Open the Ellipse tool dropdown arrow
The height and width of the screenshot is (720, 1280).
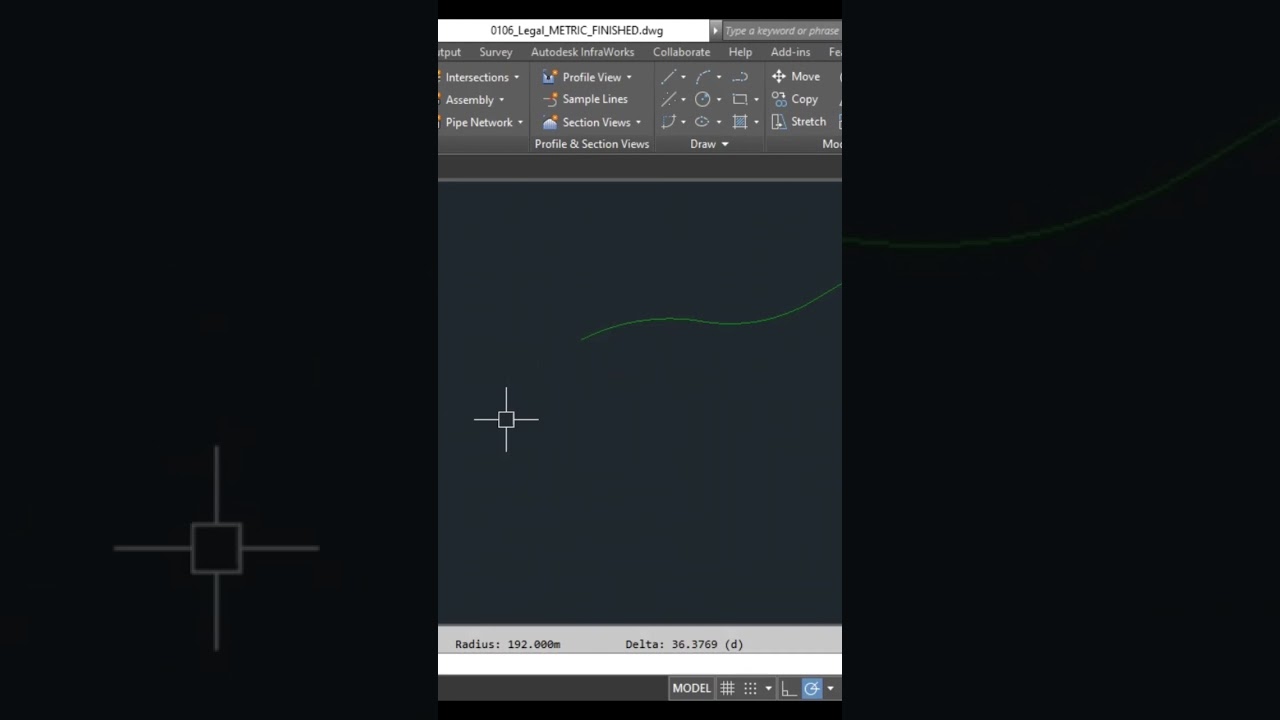coord(719,122)
